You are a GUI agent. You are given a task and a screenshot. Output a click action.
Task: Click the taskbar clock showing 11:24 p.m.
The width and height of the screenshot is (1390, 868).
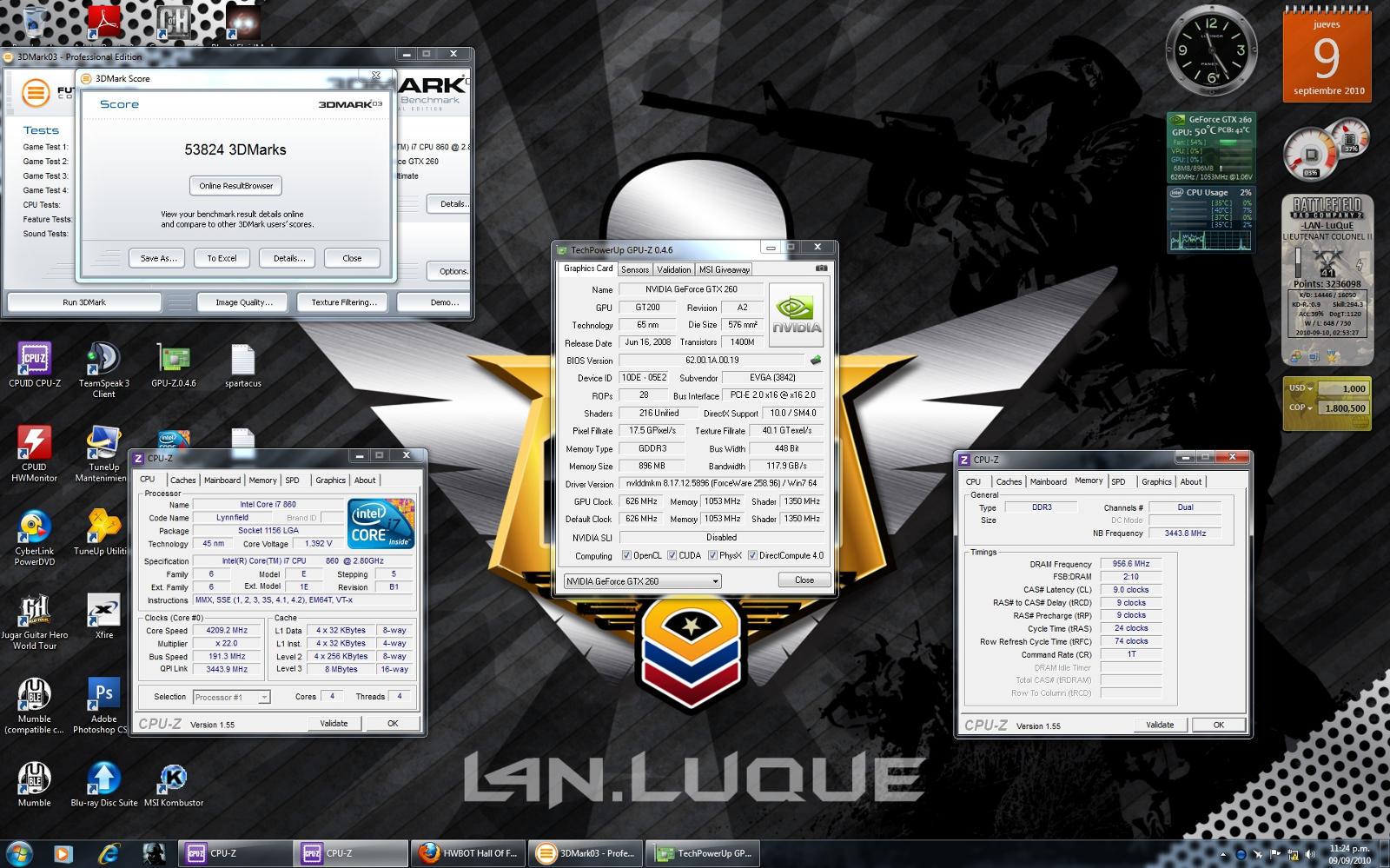point(1350,854)
